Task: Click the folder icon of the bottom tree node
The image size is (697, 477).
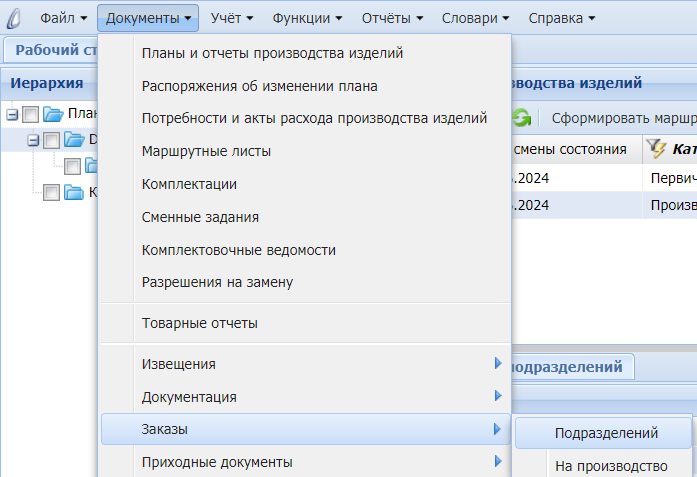Action: click(74, 193)
